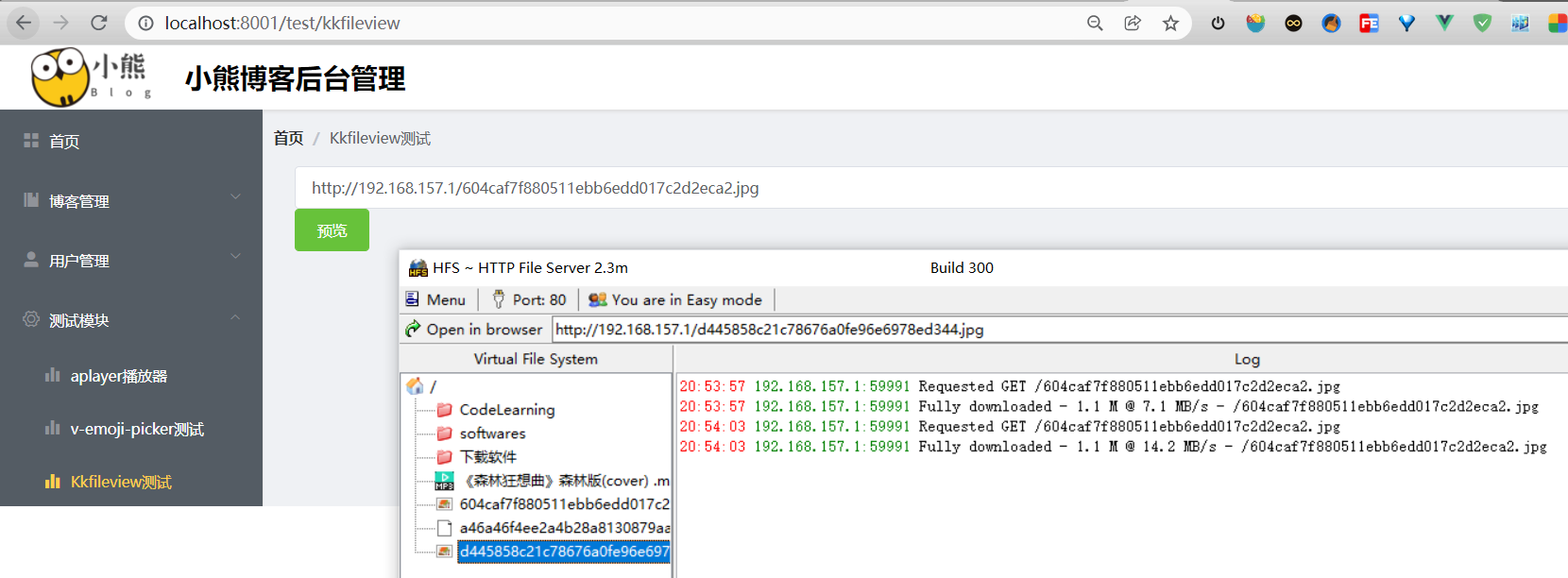Click the green 预览 button
The image size is (1568, 578).
tap(332, 229)
